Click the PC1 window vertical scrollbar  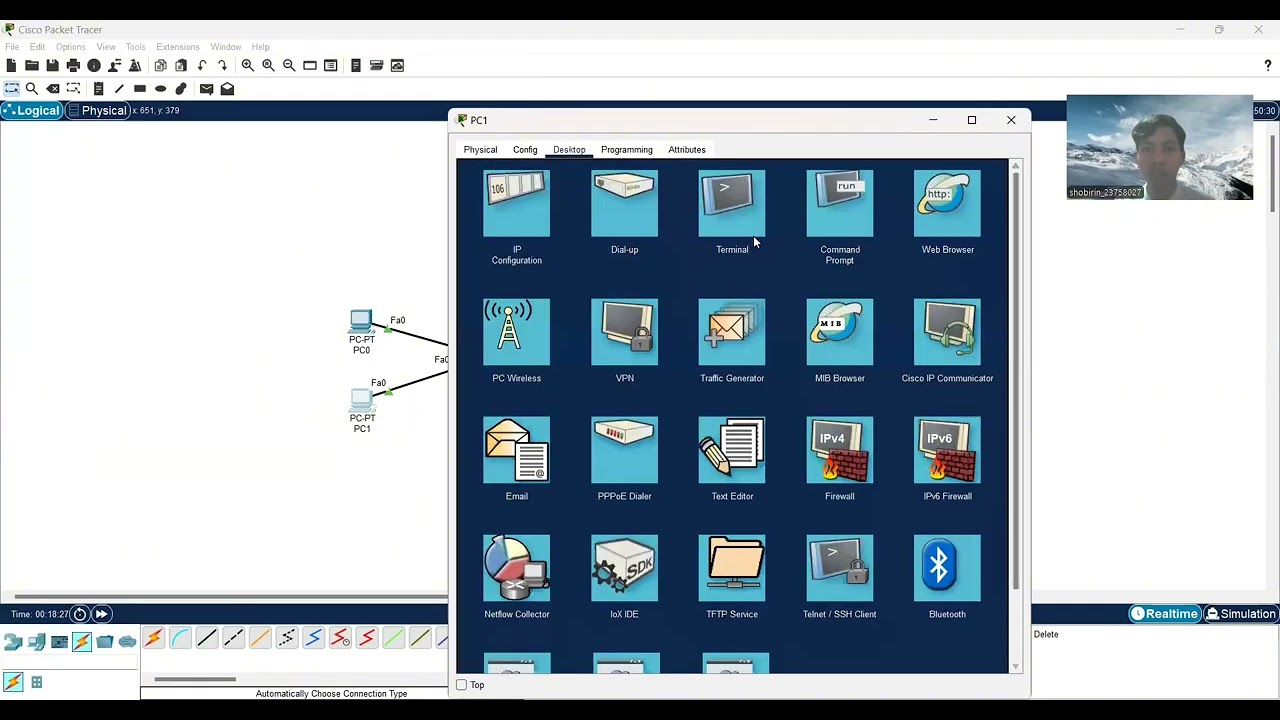pos(1016,380)
